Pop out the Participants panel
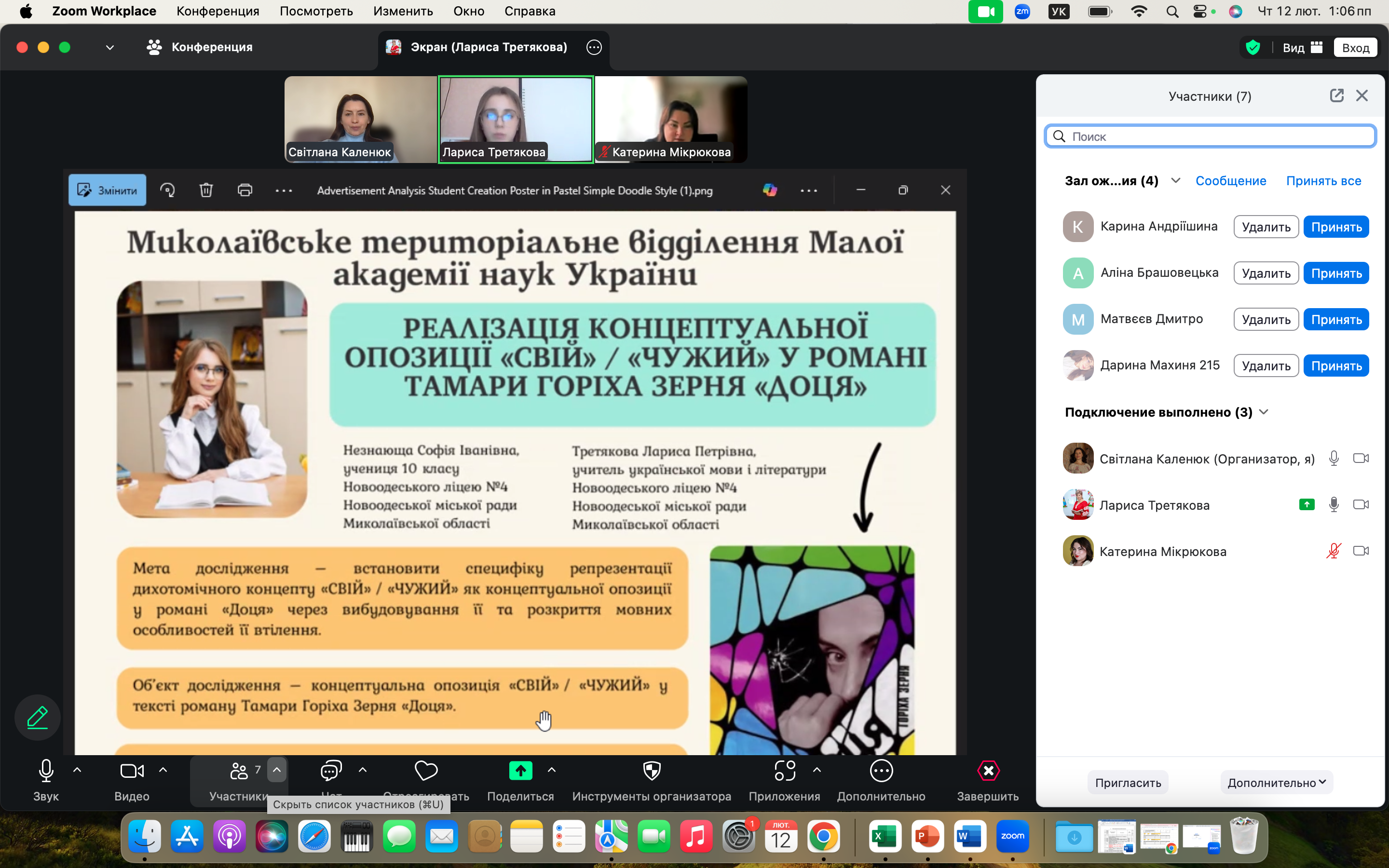1389x868 pixels. 1336,96
